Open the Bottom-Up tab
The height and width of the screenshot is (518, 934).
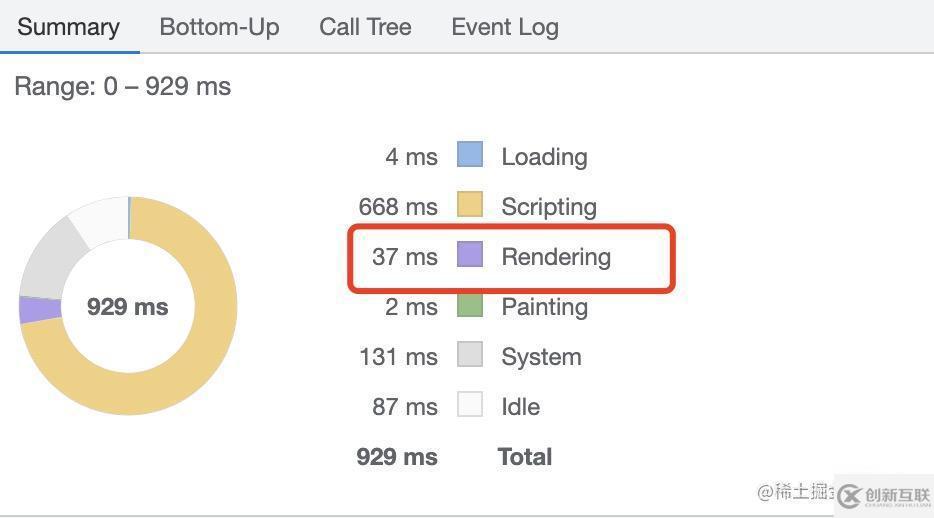(x=219, y=27)
